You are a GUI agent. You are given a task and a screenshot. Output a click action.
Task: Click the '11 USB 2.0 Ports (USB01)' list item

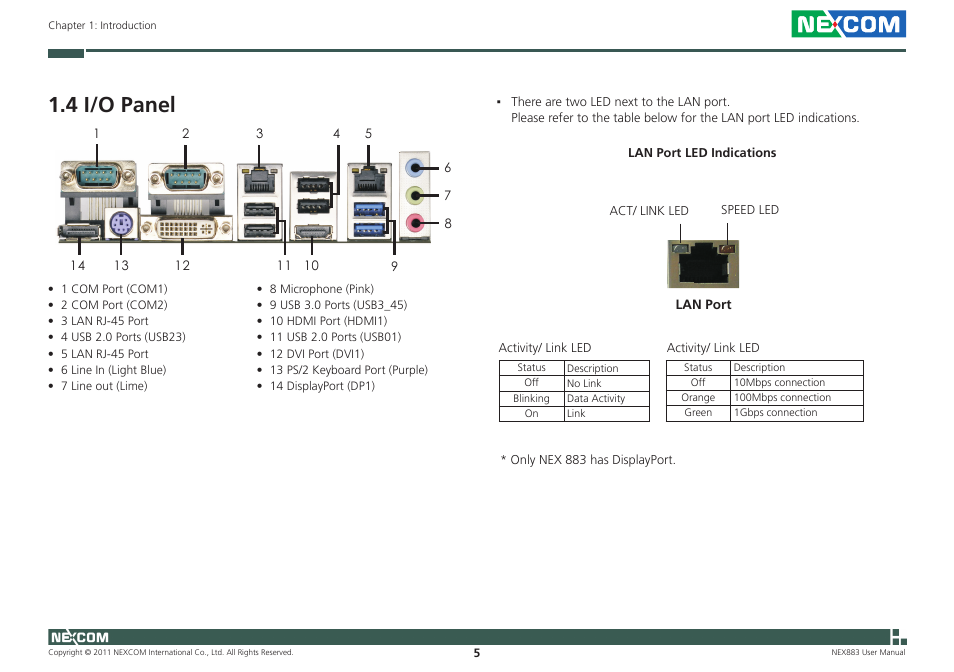point(336,337)
